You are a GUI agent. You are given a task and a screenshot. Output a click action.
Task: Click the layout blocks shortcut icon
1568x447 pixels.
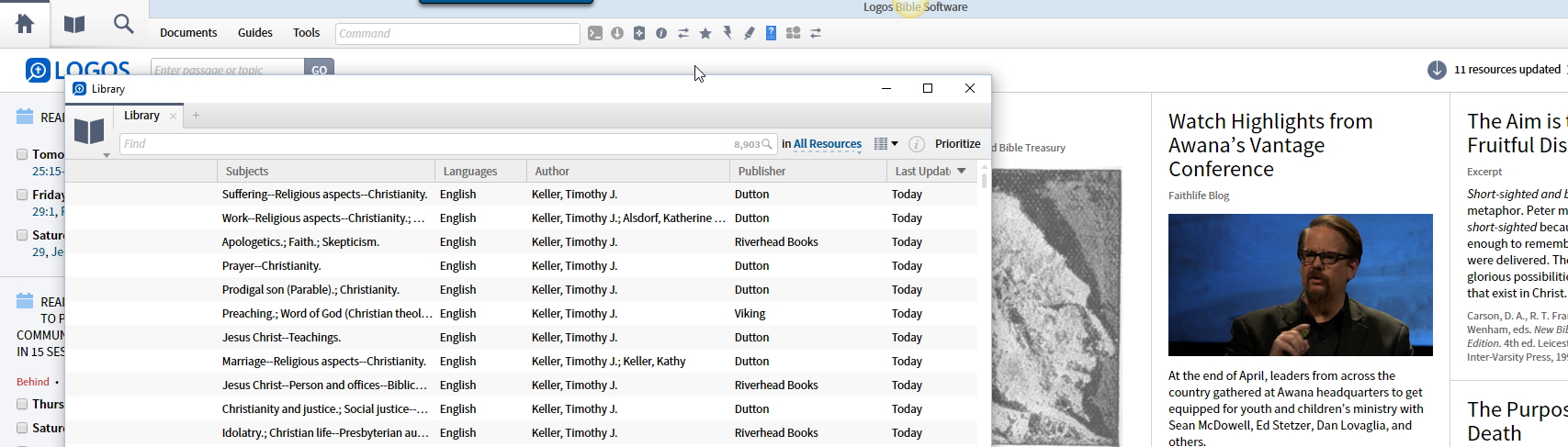point(794,33)
